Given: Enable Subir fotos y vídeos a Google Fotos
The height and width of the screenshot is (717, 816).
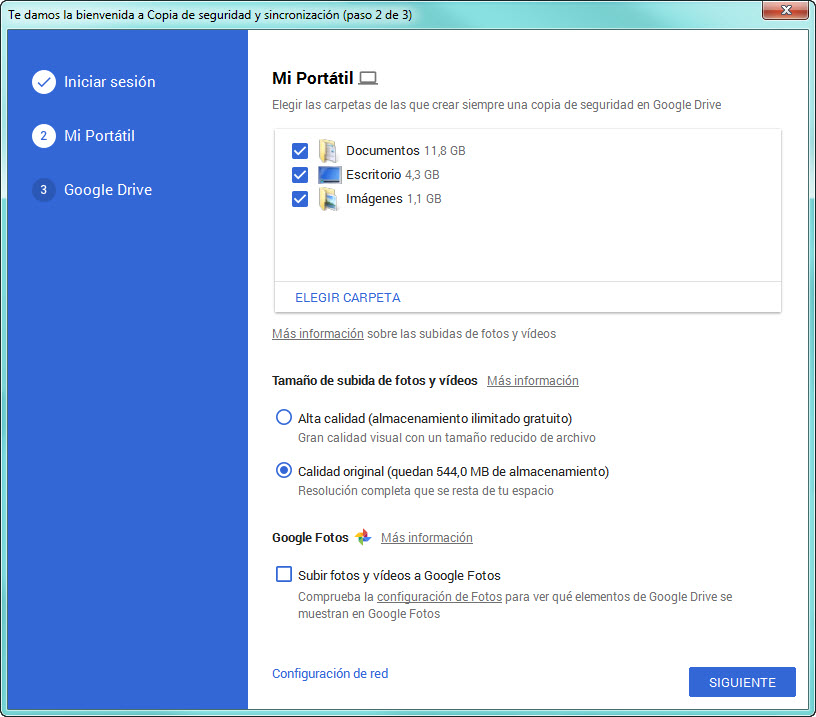Looking at the screenshot, I should [x=284, y=574].
